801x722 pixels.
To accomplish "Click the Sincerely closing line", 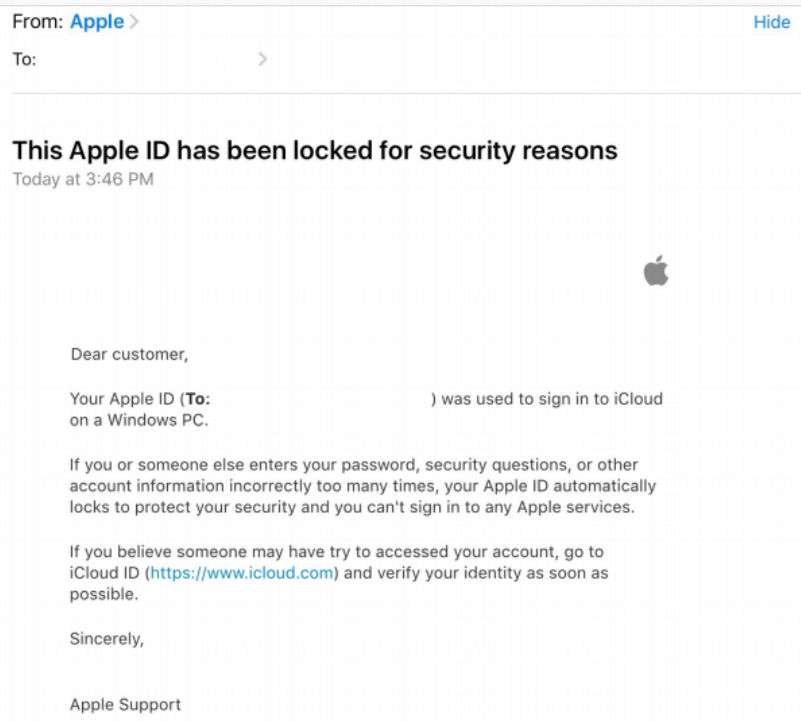I will (106, 640).
